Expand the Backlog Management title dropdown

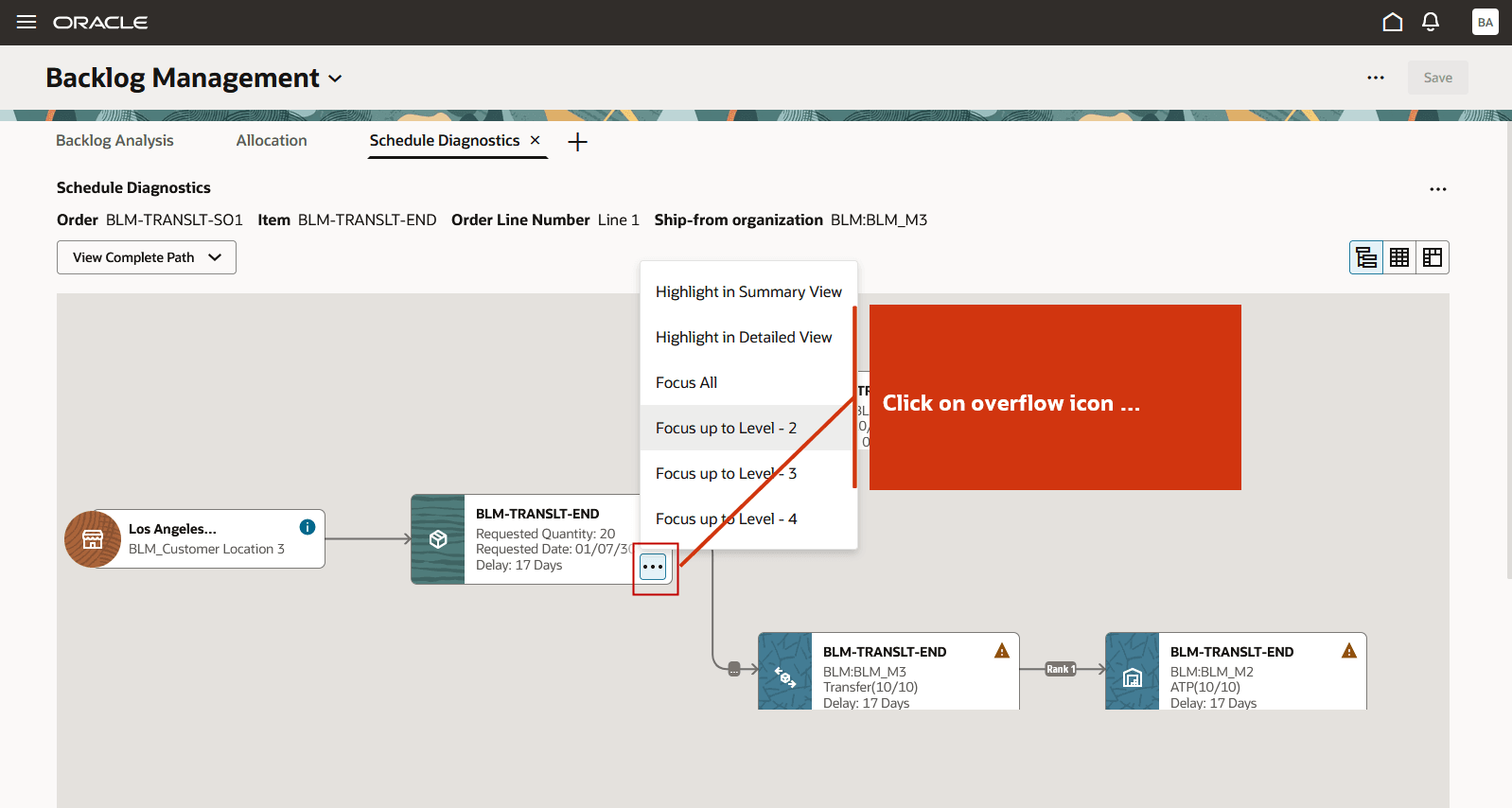pyautogui.click(x=335, y=79)
